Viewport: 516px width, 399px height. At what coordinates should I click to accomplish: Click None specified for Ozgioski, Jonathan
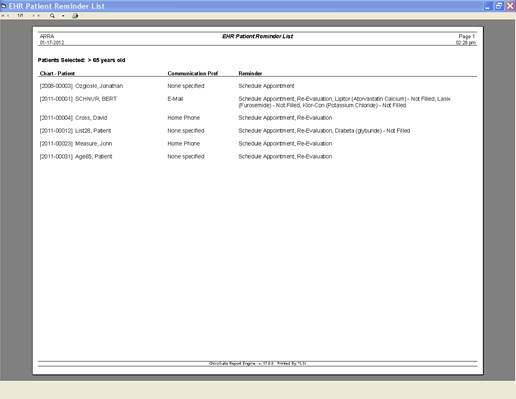click(x=186, y=86)
